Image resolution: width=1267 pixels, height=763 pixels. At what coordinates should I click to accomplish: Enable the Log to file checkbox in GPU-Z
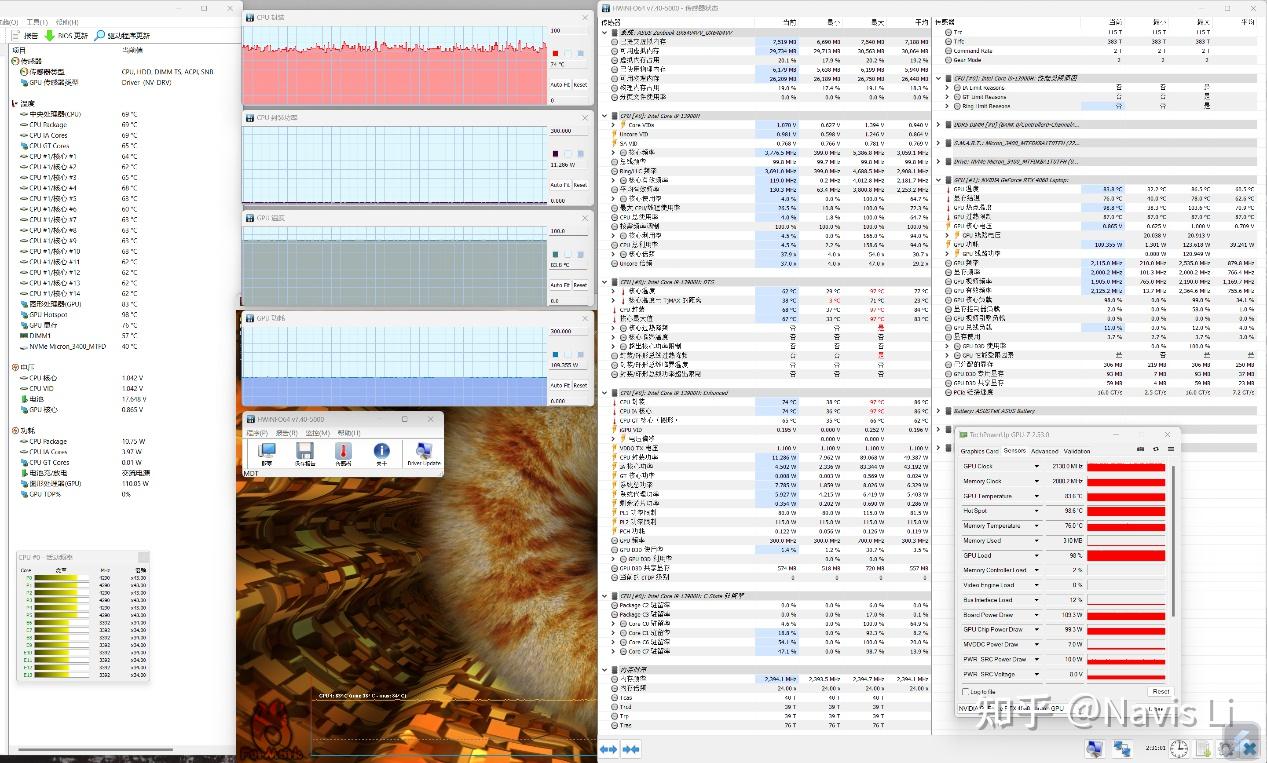pyautogui.click(x=966, y=691)
